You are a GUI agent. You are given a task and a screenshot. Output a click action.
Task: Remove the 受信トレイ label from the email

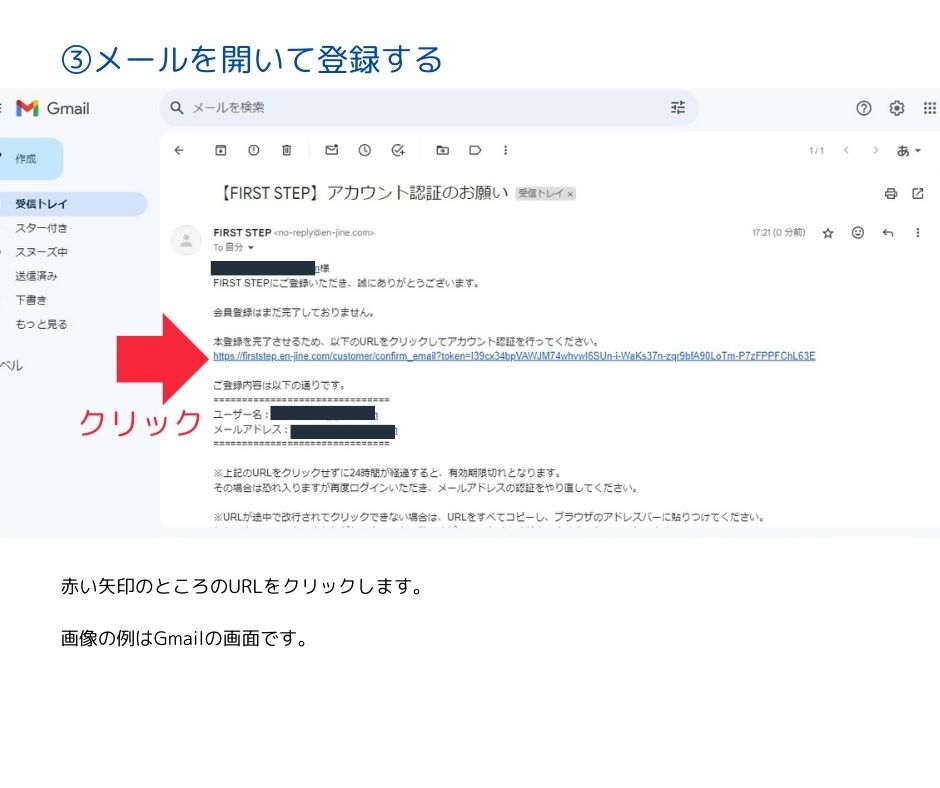pyautogui.click(x=570, y=194)
